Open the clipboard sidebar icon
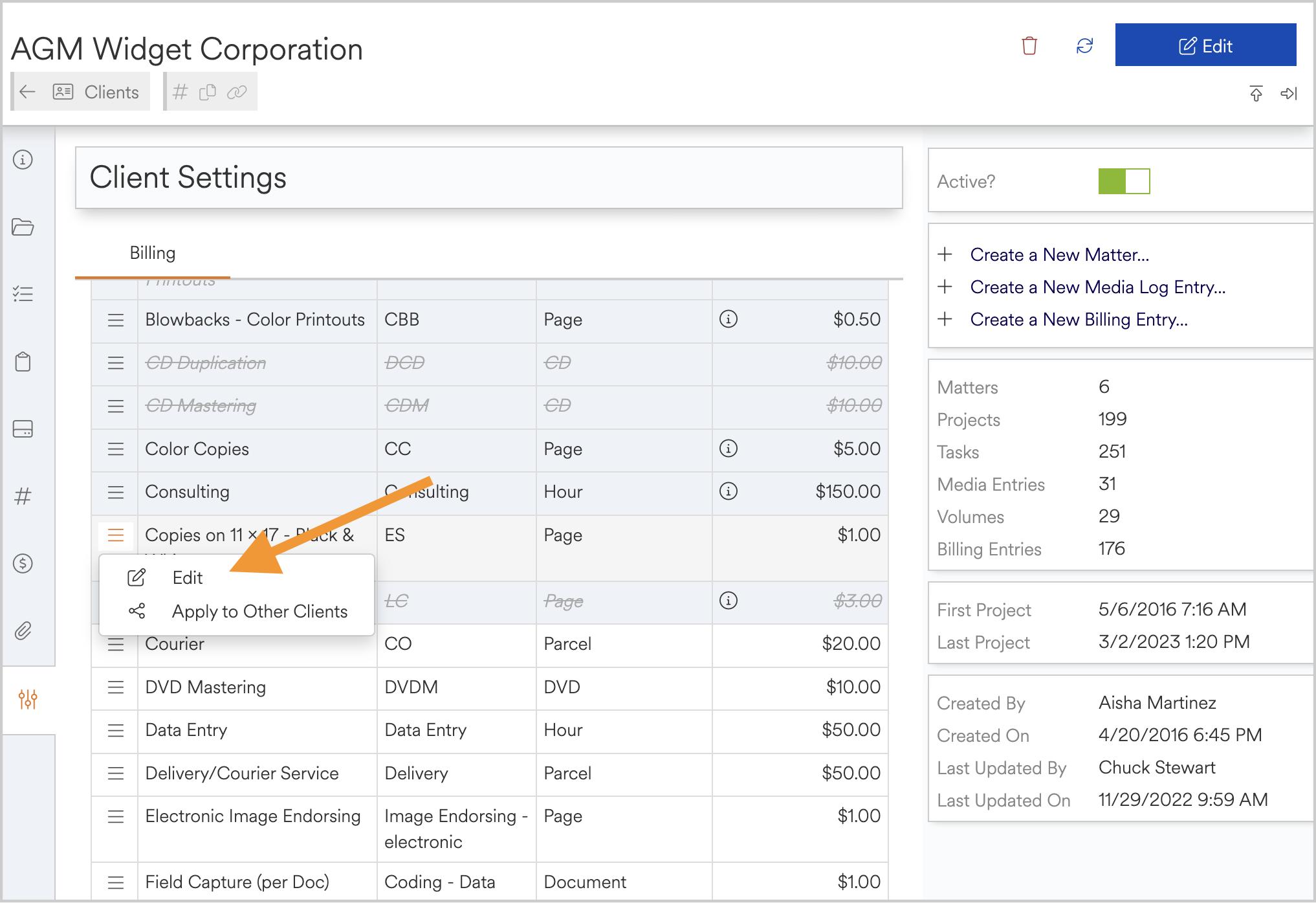Viewport: 1316px width, 903px height. click(23, 362)
